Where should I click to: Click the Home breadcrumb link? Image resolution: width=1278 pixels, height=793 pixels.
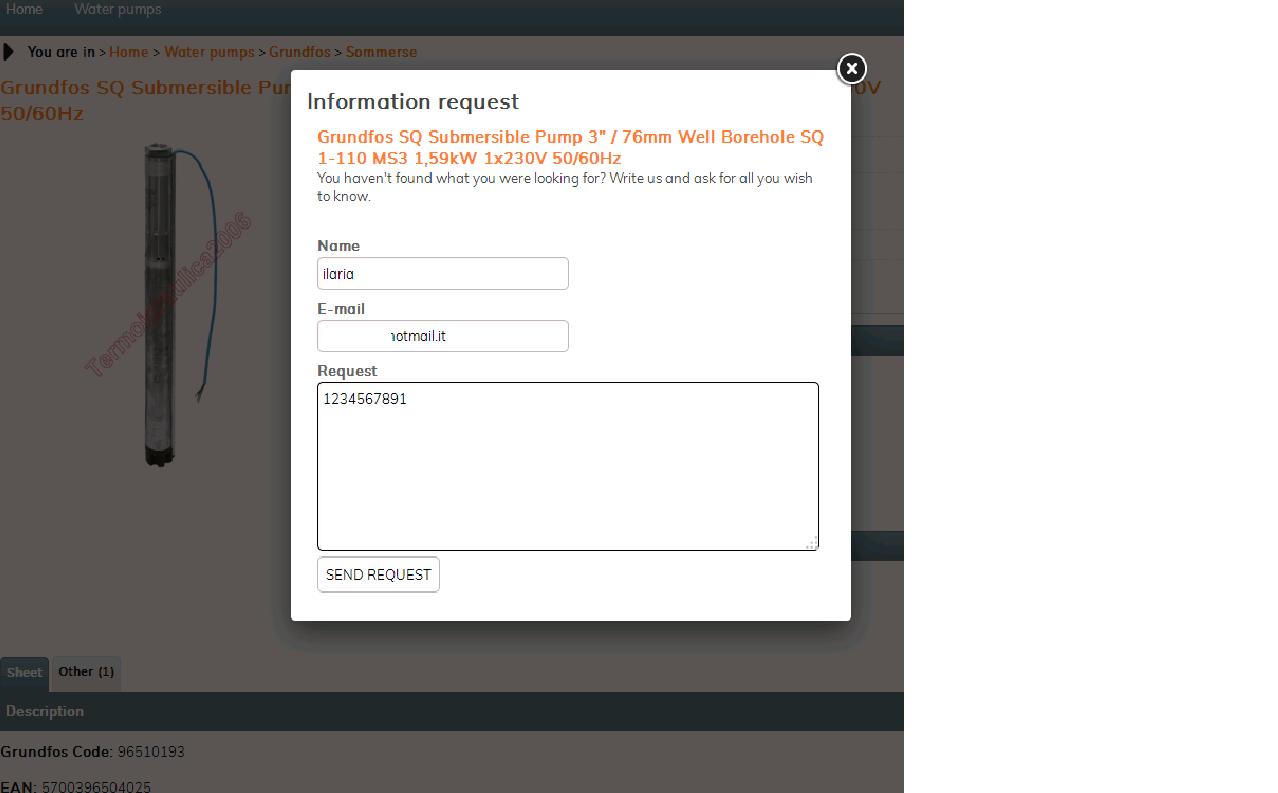click(x=128, y=52)
